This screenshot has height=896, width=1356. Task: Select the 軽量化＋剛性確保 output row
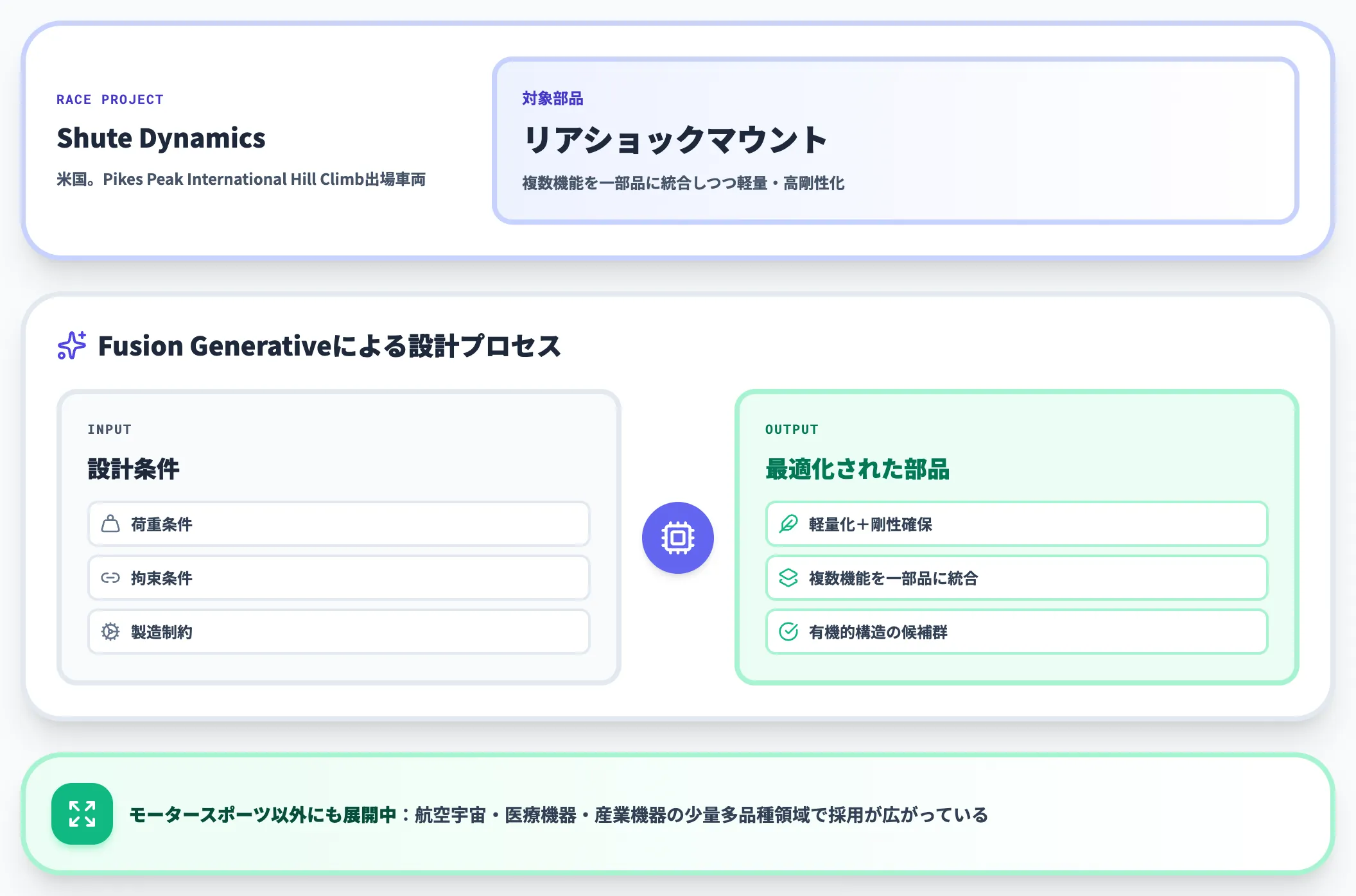click(x=1017, y=524)
